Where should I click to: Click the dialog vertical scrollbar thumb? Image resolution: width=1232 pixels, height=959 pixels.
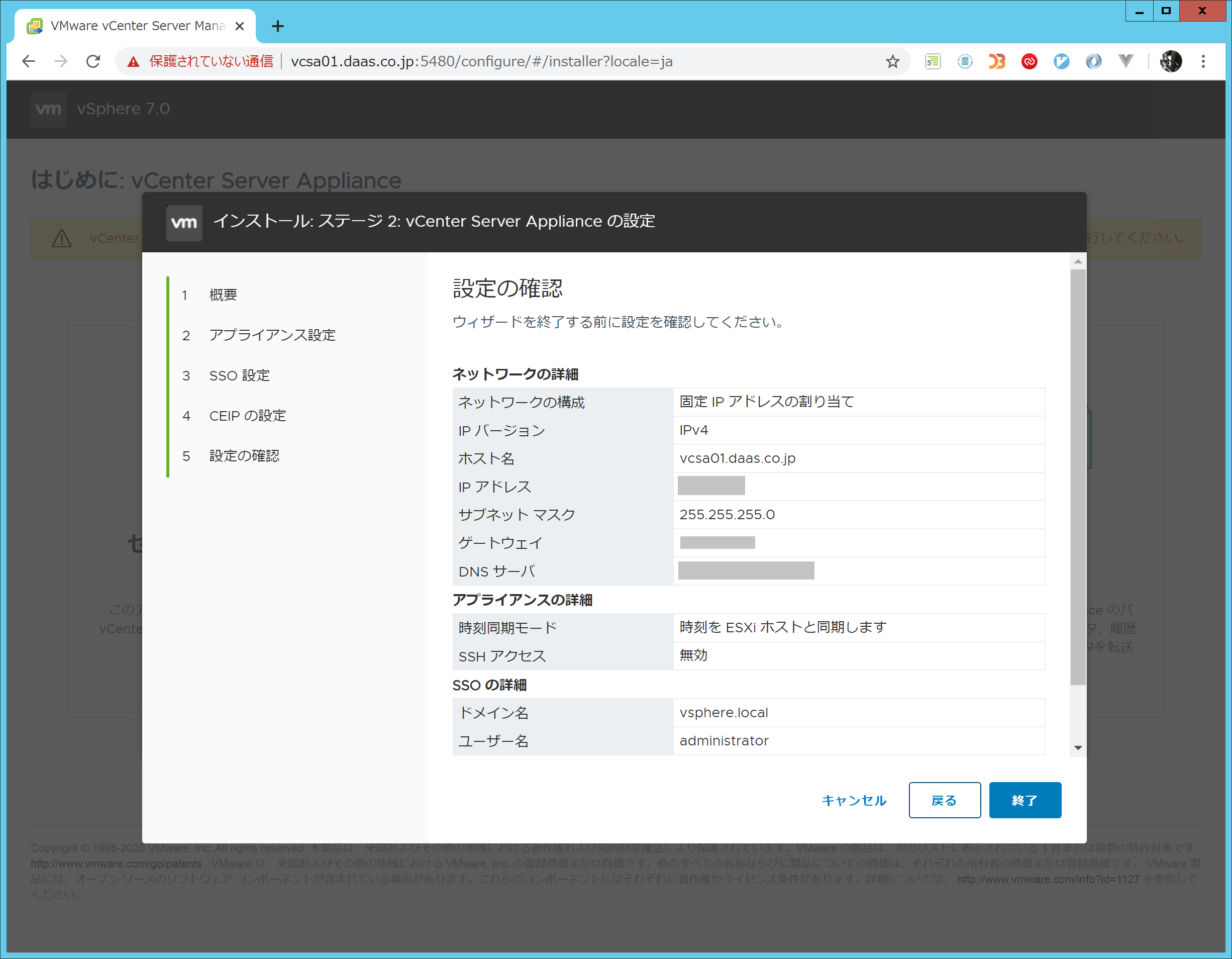(x=1078, y=477)
